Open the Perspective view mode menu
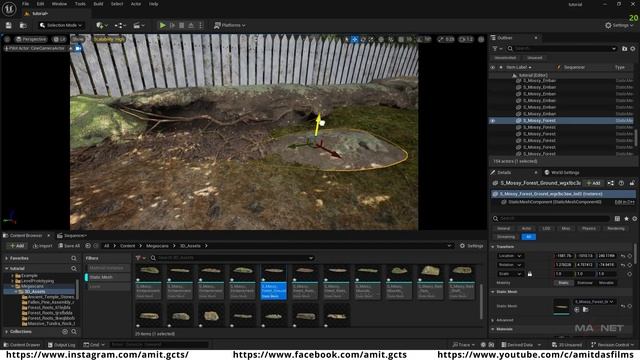The width and height of the screenshot is (640, 360). click(31, 39)
